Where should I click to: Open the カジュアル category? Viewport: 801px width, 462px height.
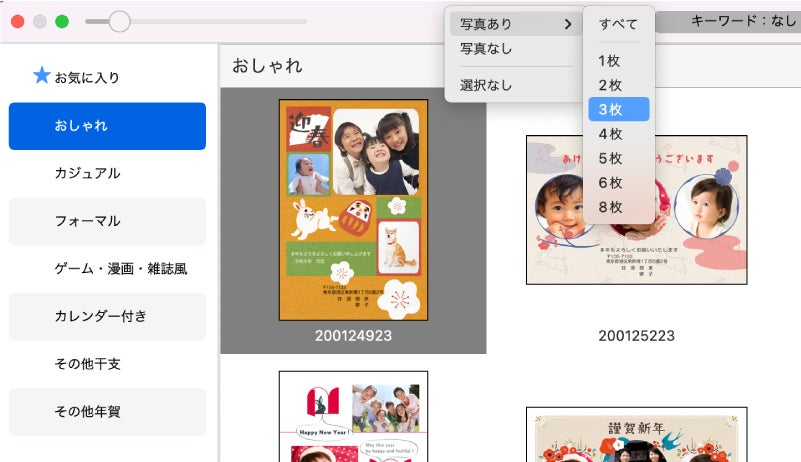coord(107,173)
